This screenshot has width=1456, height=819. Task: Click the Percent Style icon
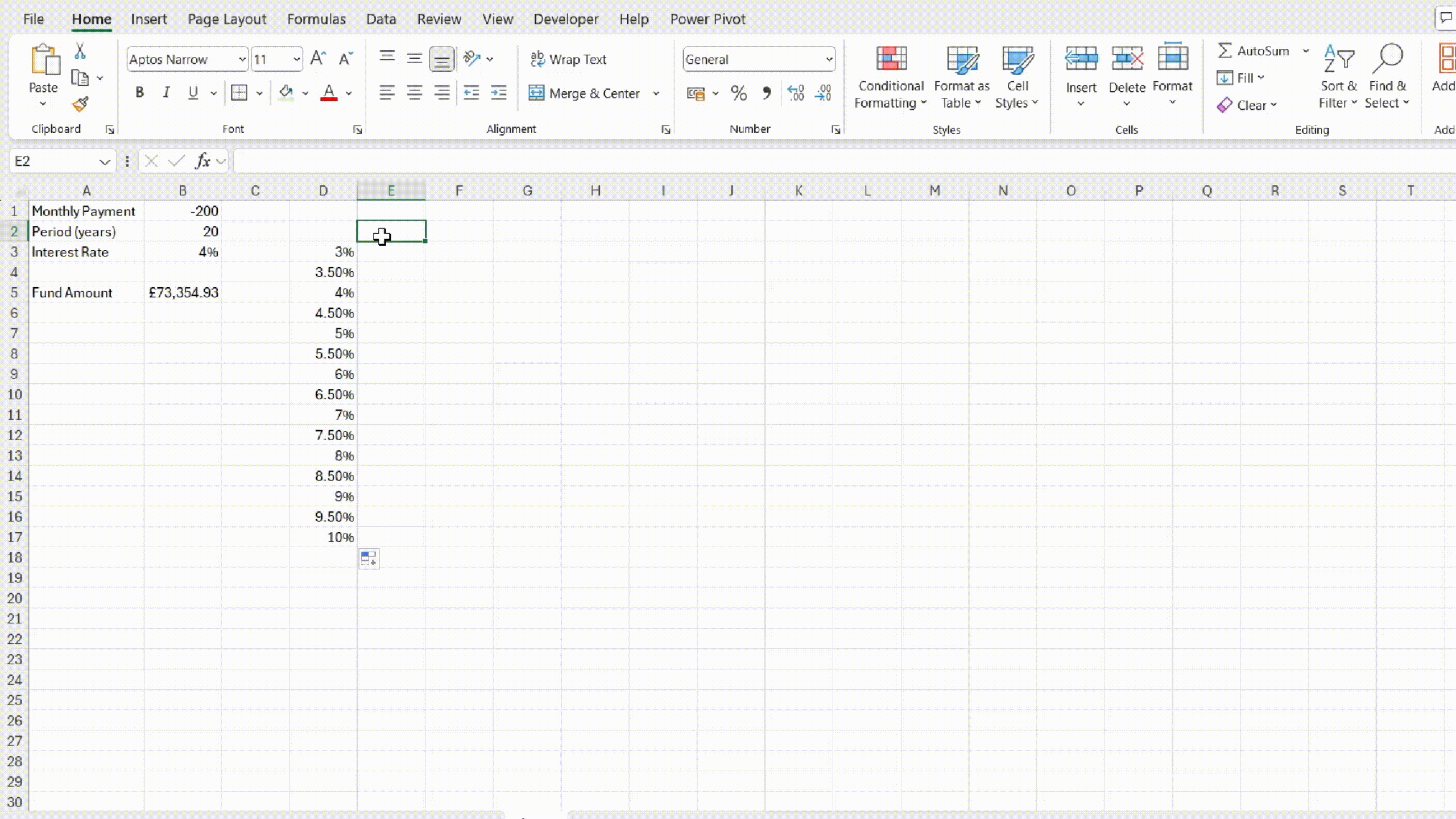tap(738, 93)
